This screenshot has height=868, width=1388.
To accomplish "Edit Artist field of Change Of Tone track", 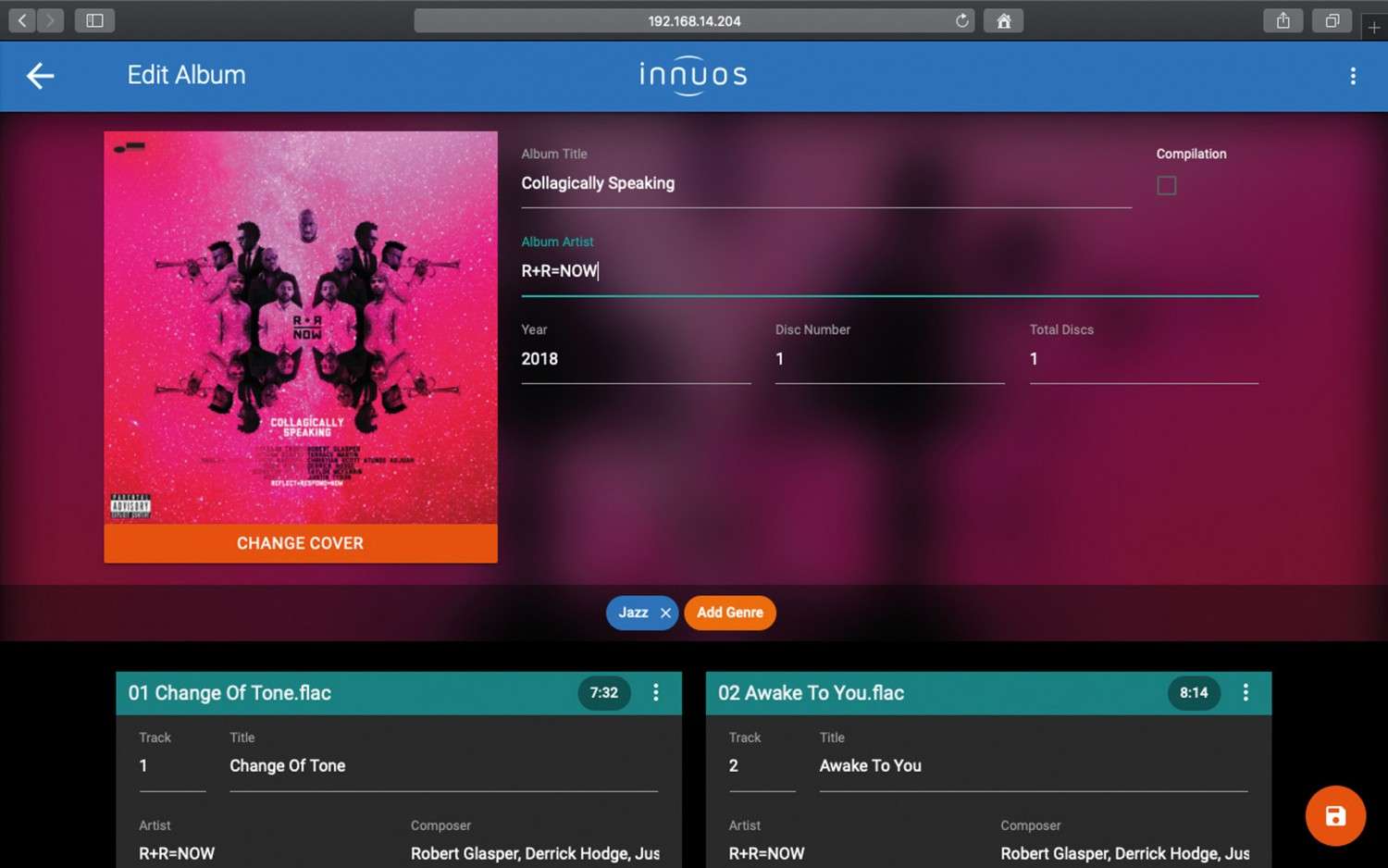I will click(263, 853).
